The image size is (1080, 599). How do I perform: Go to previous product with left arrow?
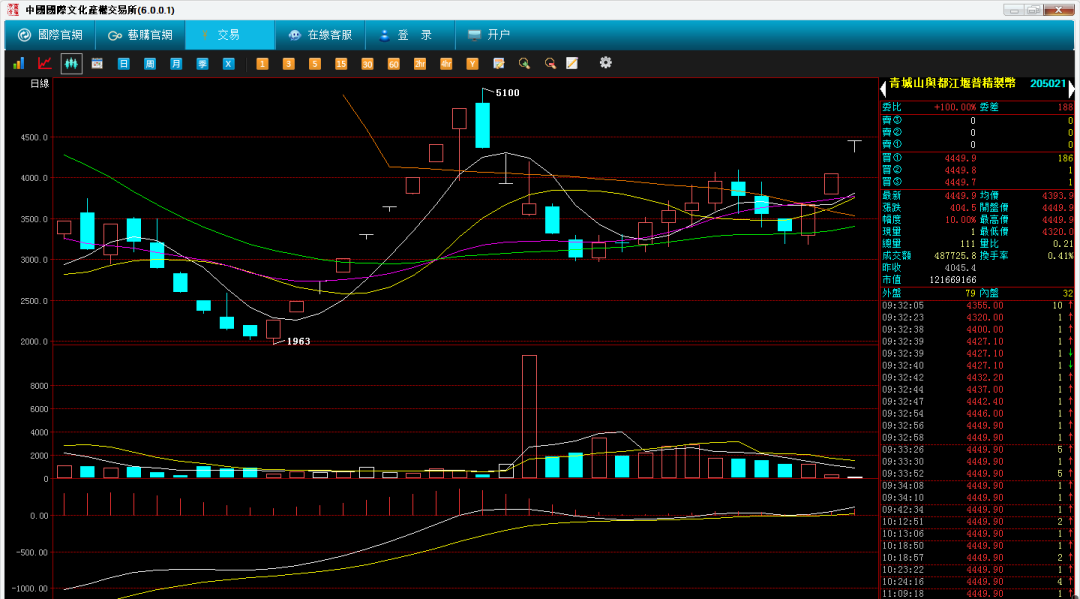(883, 89)
